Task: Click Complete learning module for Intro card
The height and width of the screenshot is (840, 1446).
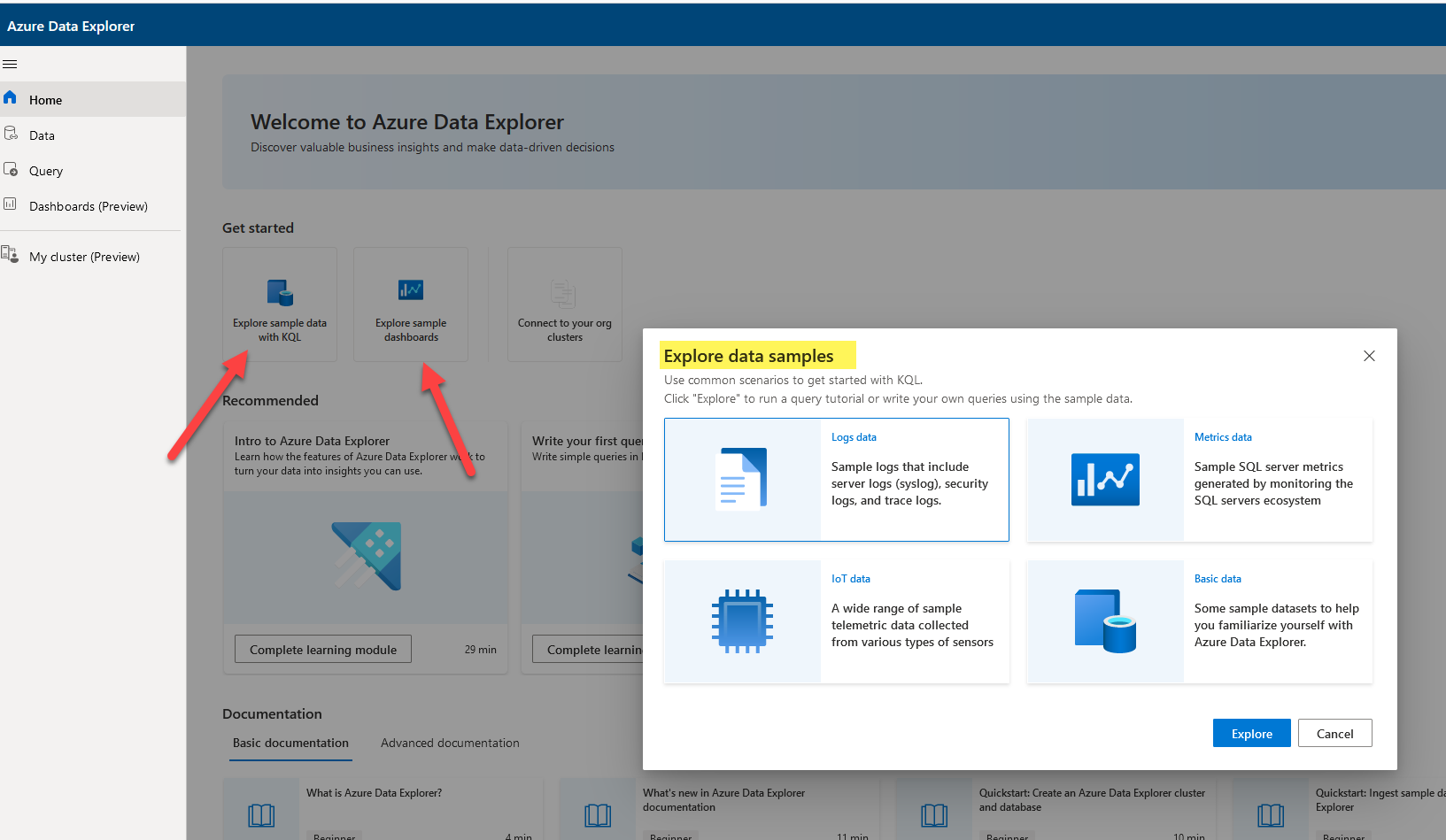Action: tap(323, 650)
